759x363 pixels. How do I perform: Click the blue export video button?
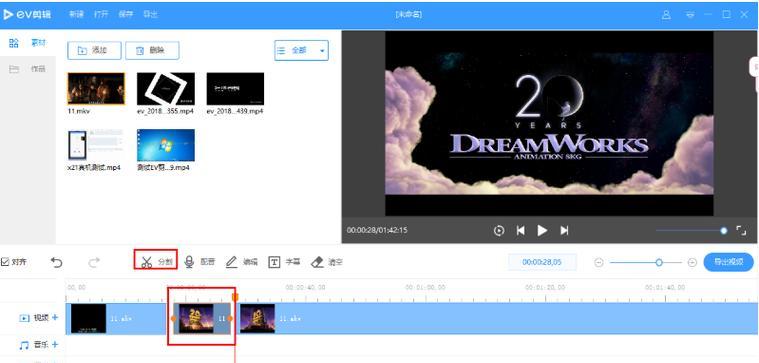click(x=729, y=262)
